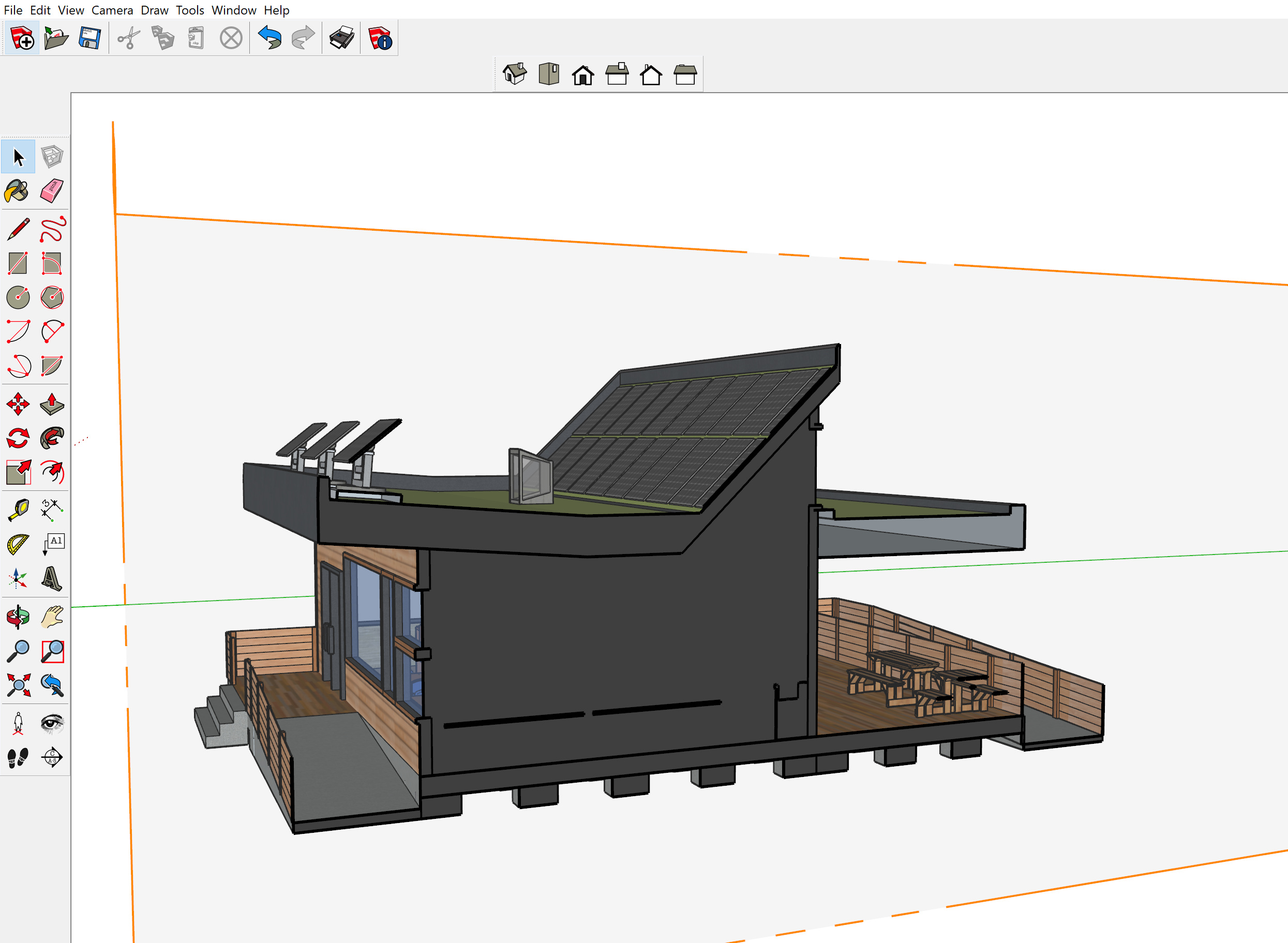Click the Save floppy disk icon

(x=89, y=38)
